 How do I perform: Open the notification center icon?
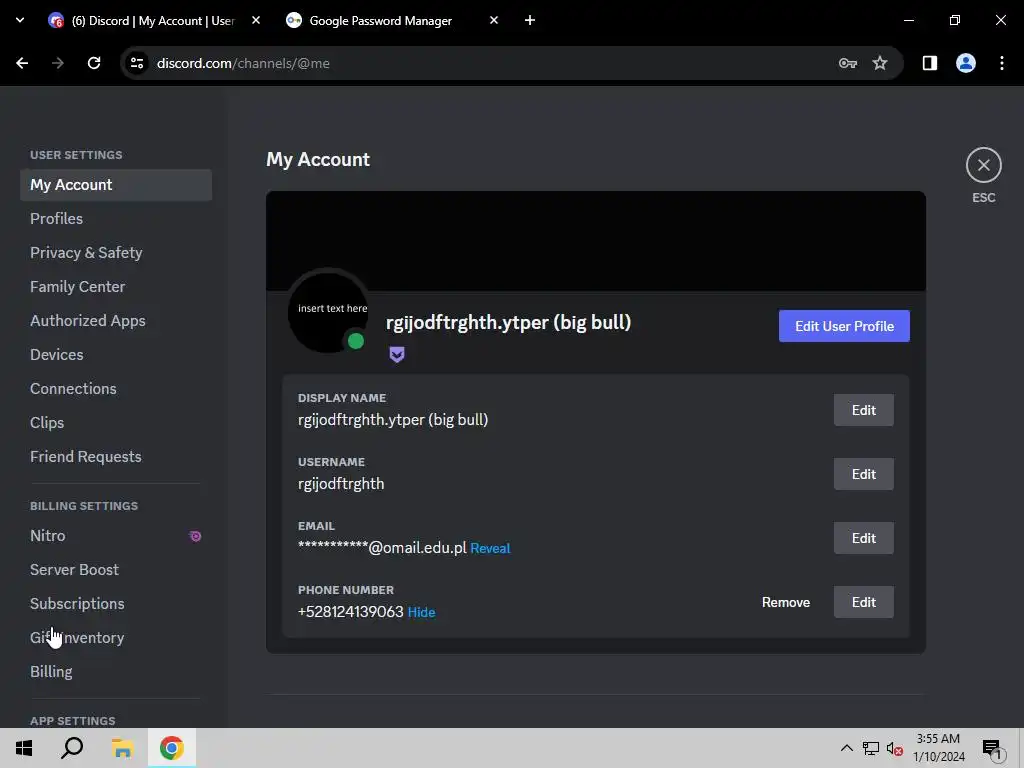992,749
